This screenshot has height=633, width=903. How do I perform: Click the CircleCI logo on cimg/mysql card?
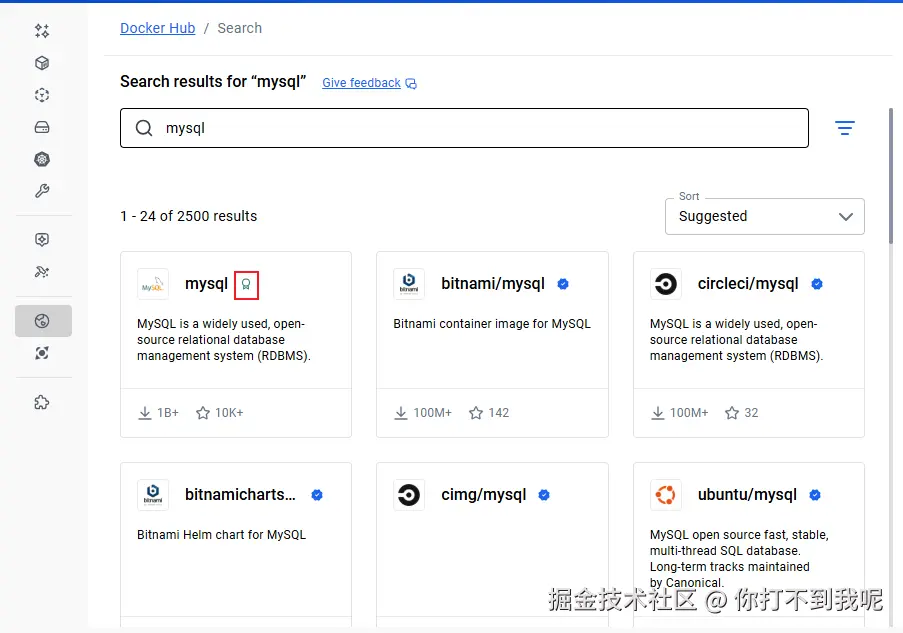pyautogui.click(x=409, y=495)
